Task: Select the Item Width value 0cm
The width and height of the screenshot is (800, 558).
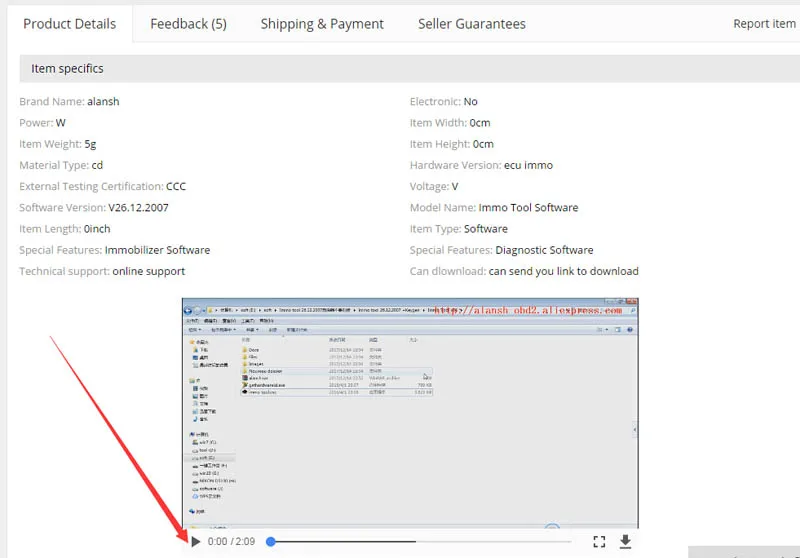Action: tap(480, 123)
